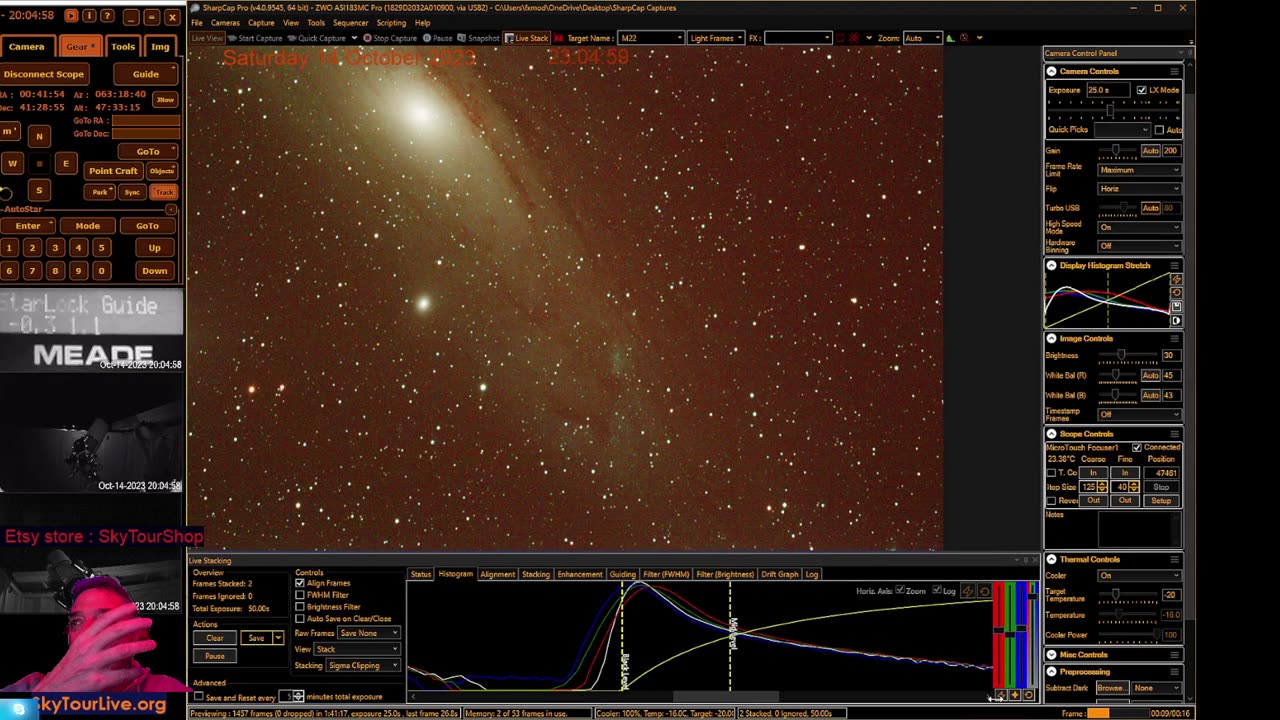Click the Park button
This screenshot has width=1280, height=720.
point(100,192)
